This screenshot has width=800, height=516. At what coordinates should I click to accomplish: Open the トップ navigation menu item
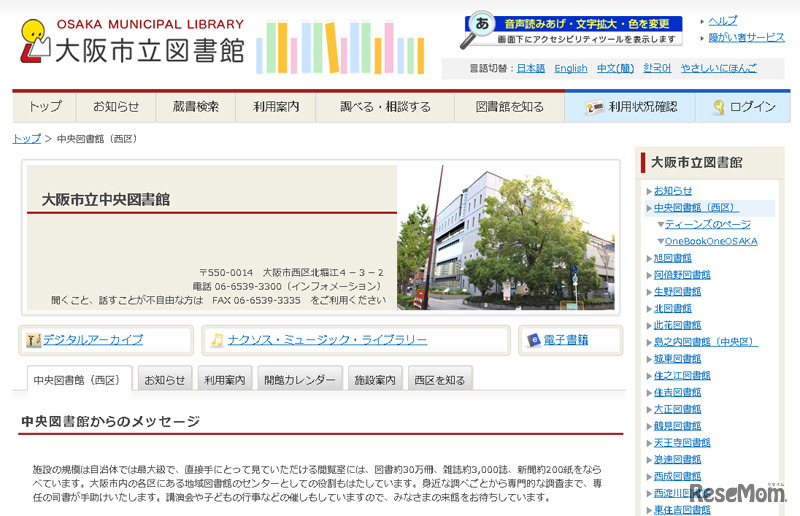45,107
